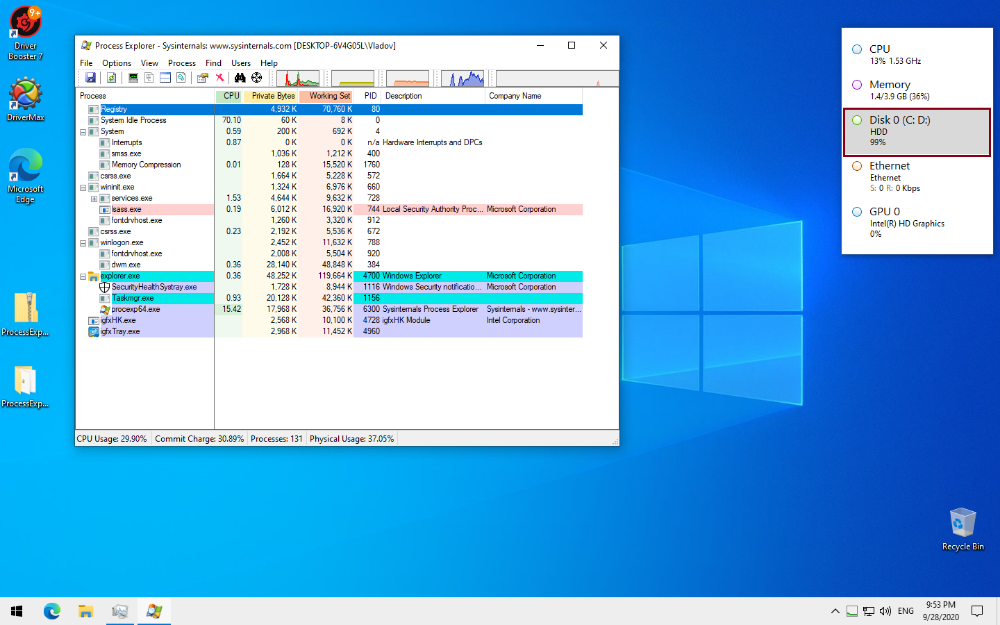Sort by the Process column header
The width and height of the screenshot is (1000, 625).
tap(145, 96)
